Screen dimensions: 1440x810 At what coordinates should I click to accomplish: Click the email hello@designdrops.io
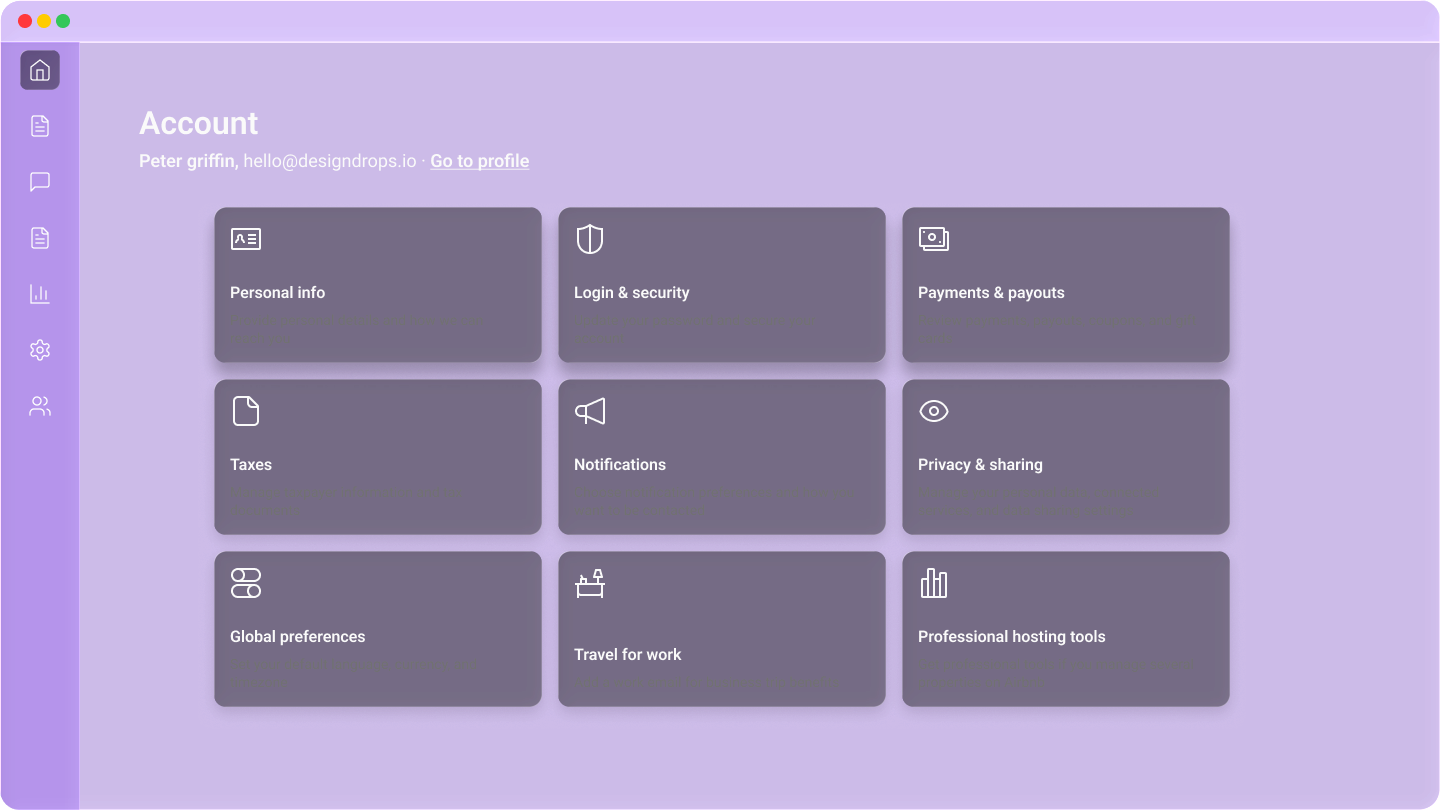coord(330,161)
